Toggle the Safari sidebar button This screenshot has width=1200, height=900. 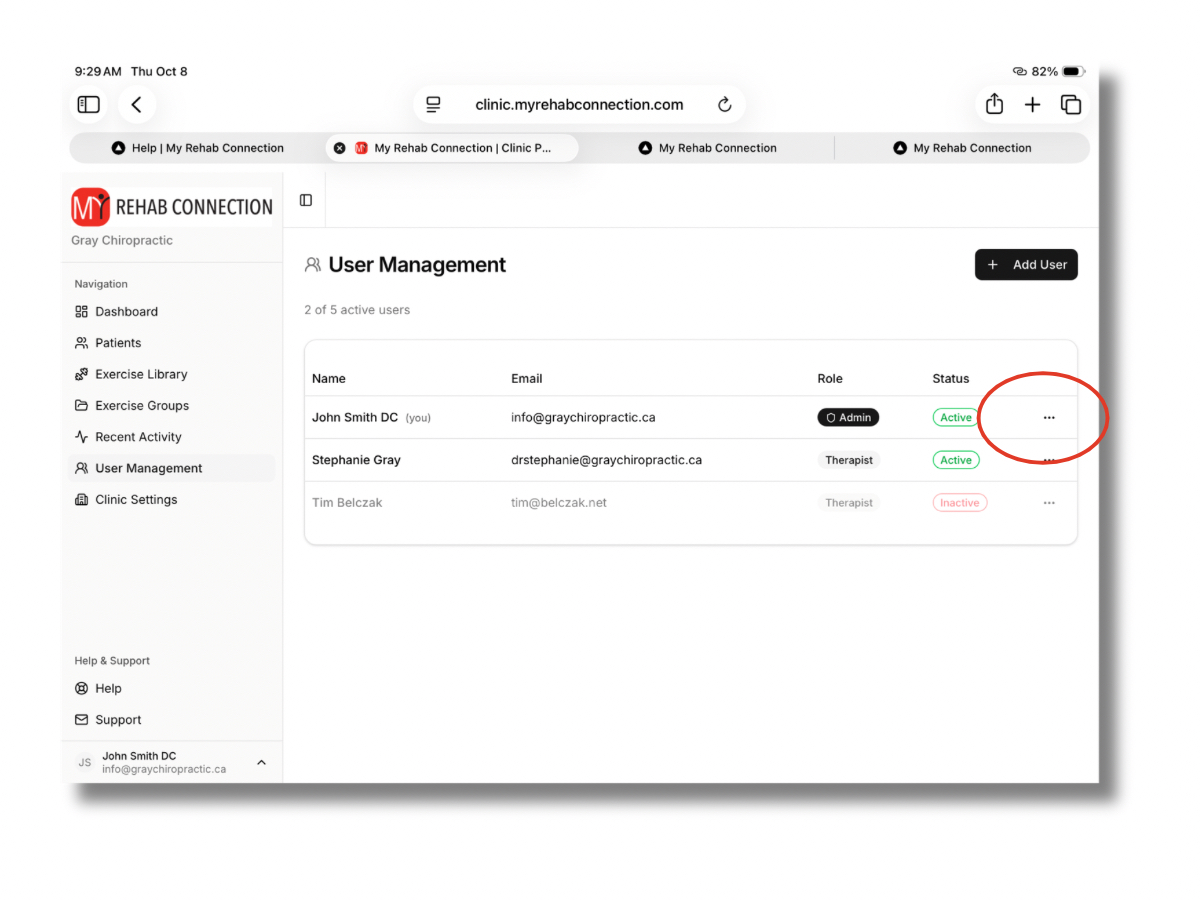point(89,104)
